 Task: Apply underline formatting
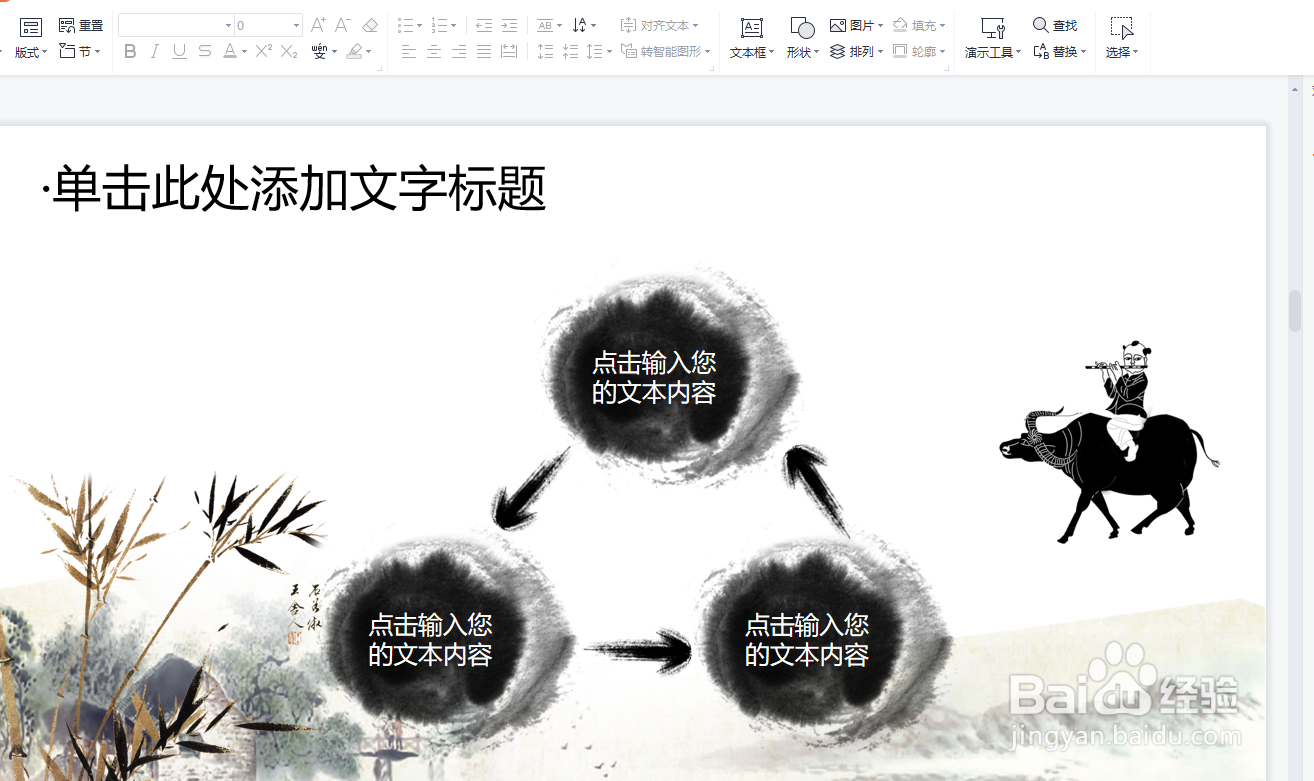point(179,52)
